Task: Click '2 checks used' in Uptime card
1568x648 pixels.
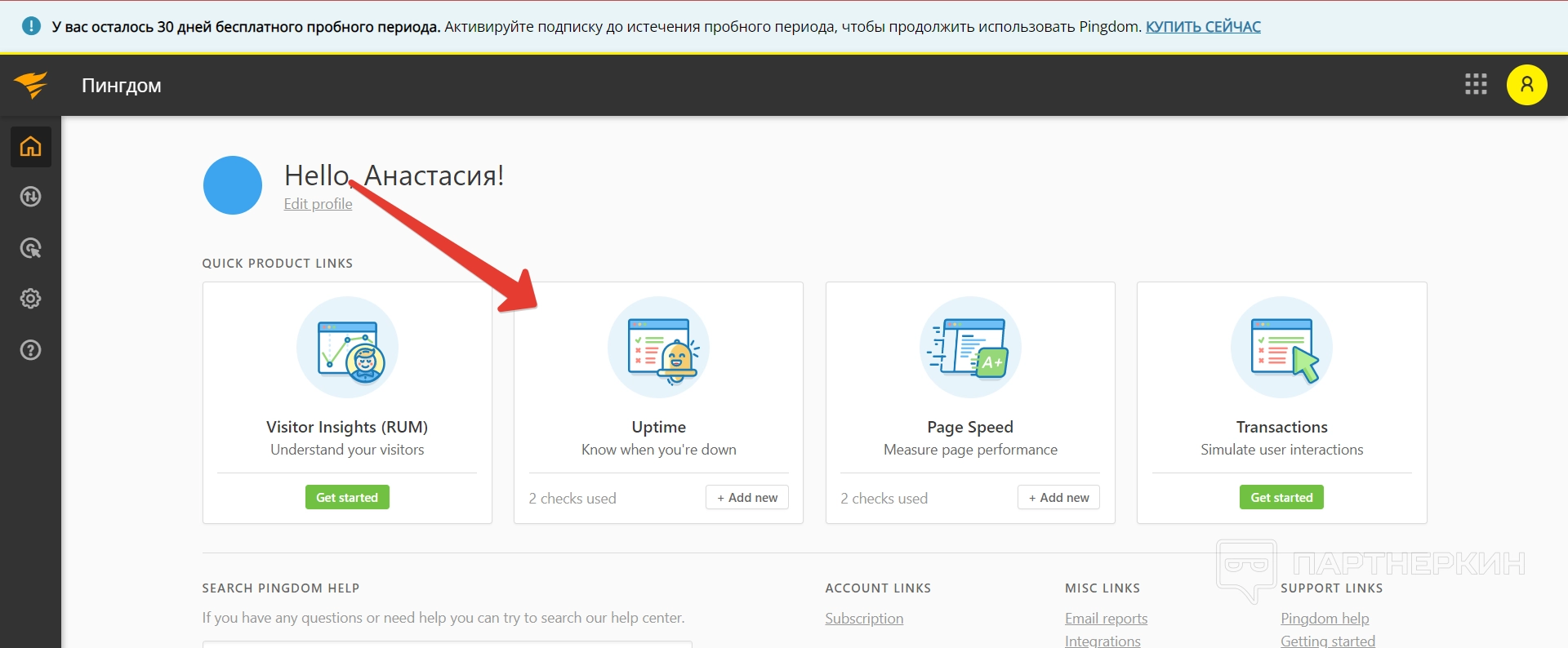Action: tap(572, 498)
